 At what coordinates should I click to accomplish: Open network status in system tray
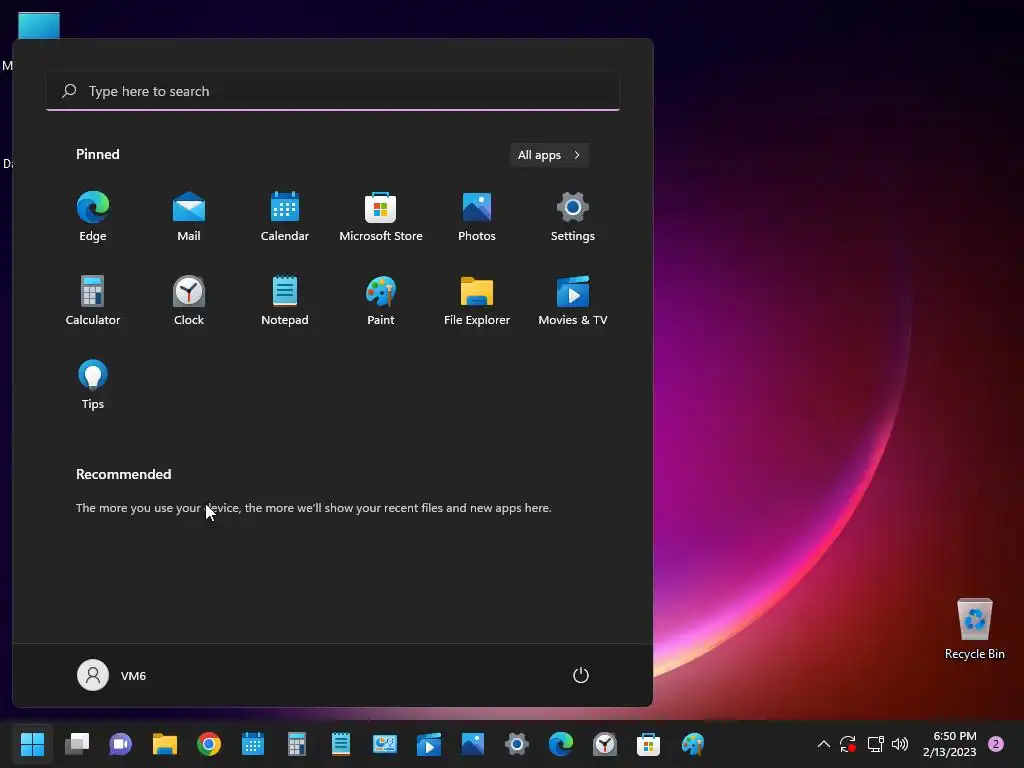(875, 744)
